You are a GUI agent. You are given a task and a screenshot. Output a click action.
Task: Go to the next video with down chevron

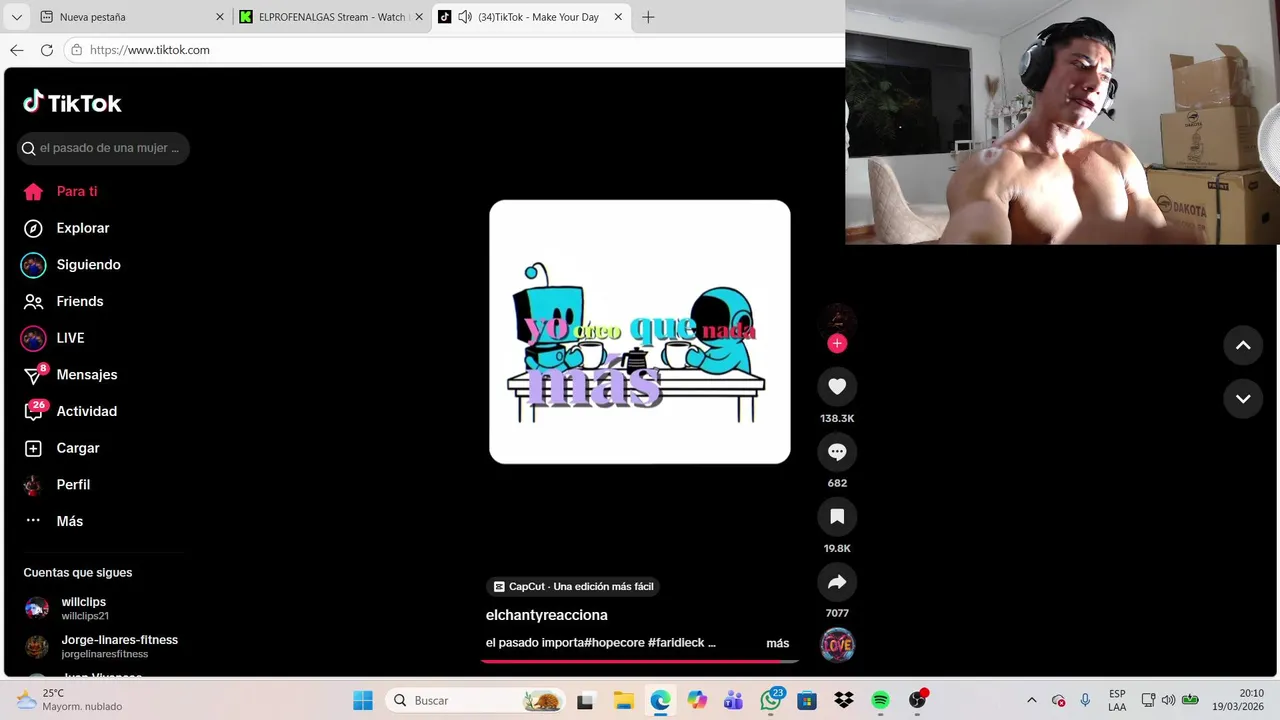(x=1243, y=398)
